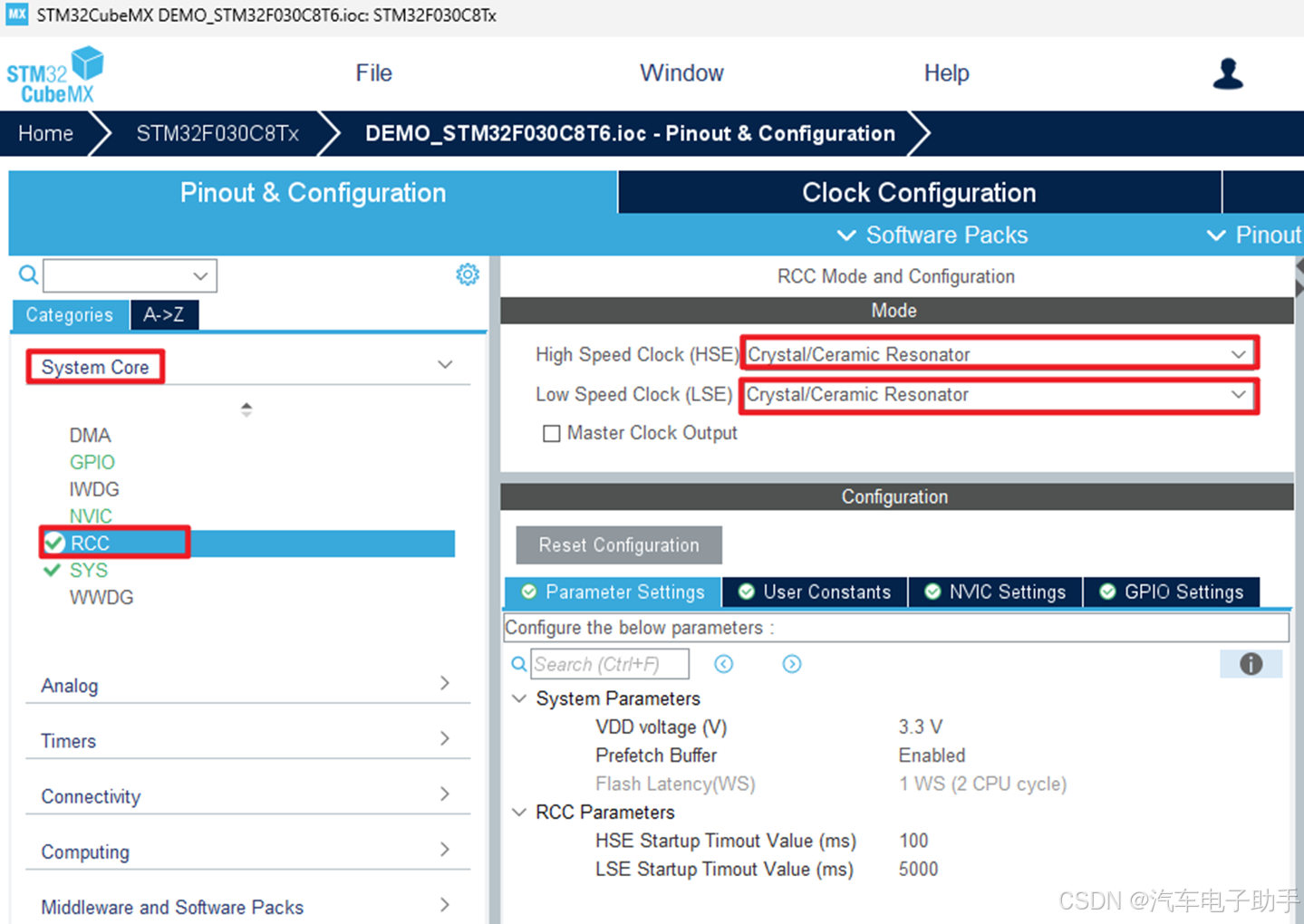Open the settings gear icon above Categories
Image resolution: width=1304 pixels, height=924 pixels.
[x=468, y=274]
